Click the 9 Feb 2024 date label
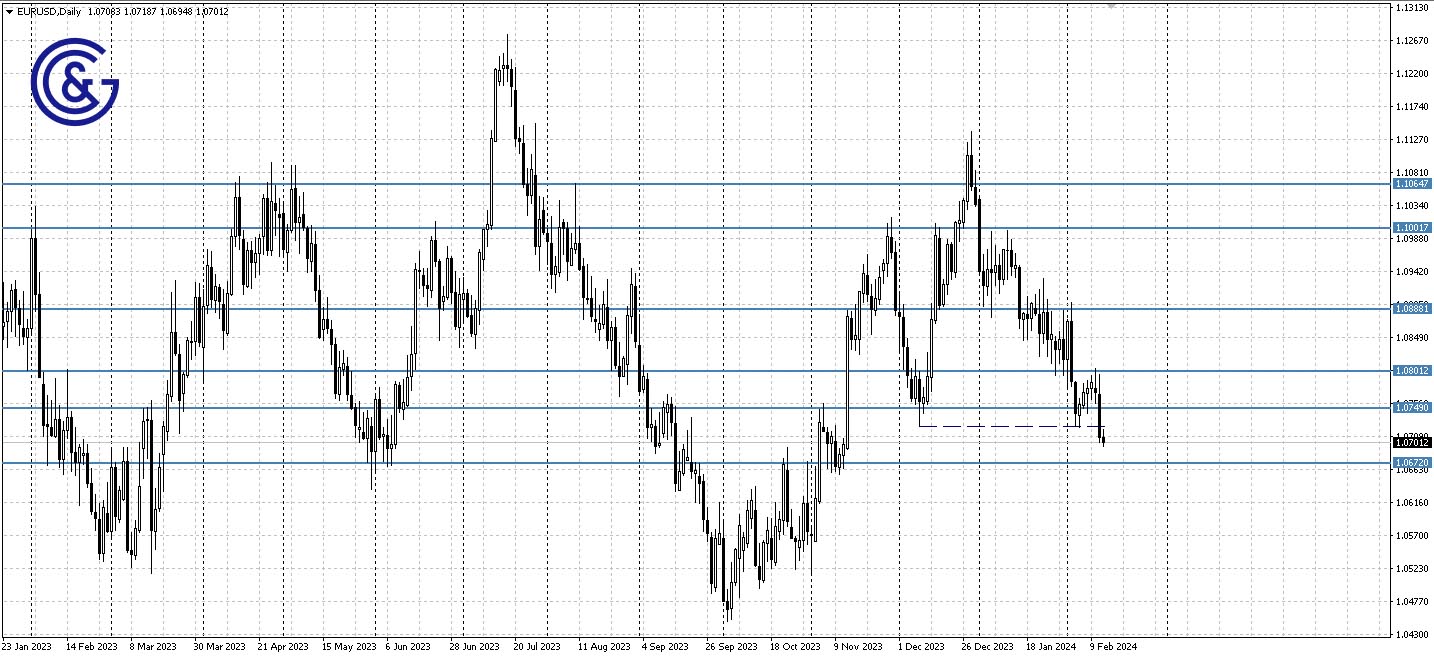The image size is (1434, 658). (1113, 647)
